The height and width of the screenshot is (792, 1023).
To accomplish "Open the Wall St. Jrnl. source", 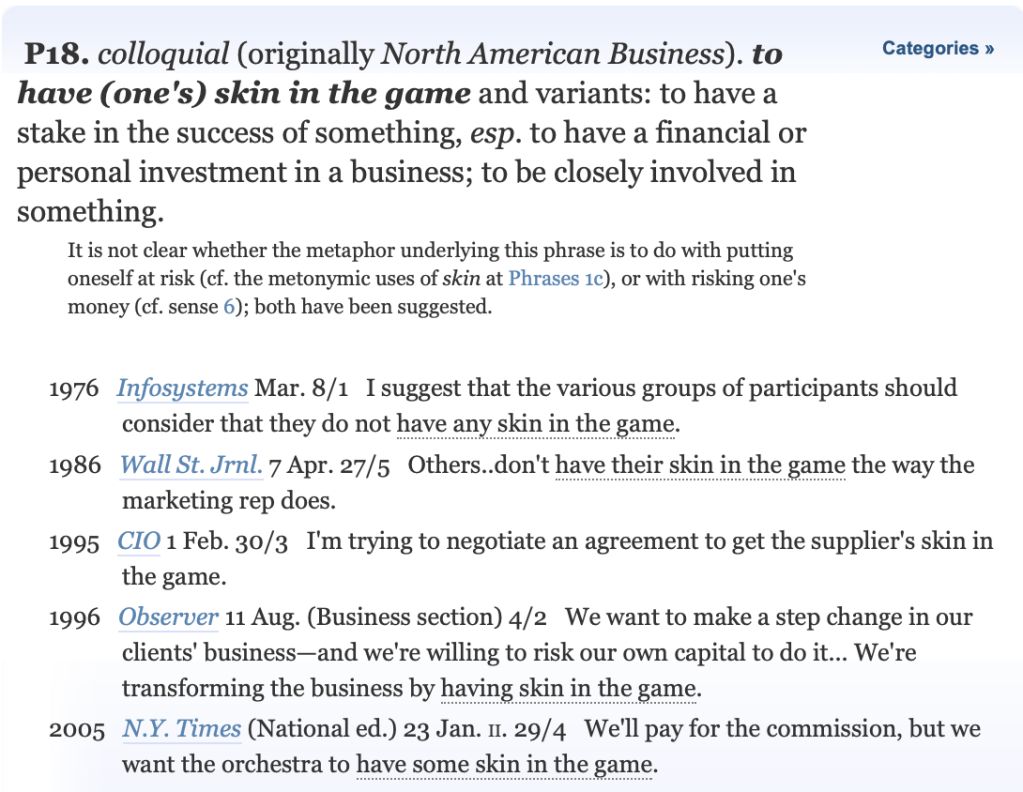I will 191,465.
